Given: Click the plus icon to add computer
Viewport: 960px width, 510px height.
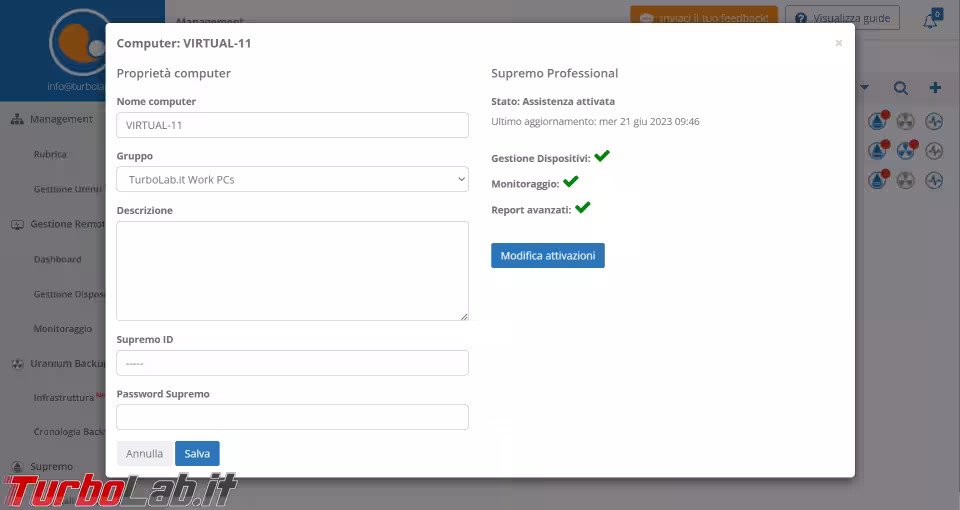Looking at the screenshot, I should click(x=935, y=88).
